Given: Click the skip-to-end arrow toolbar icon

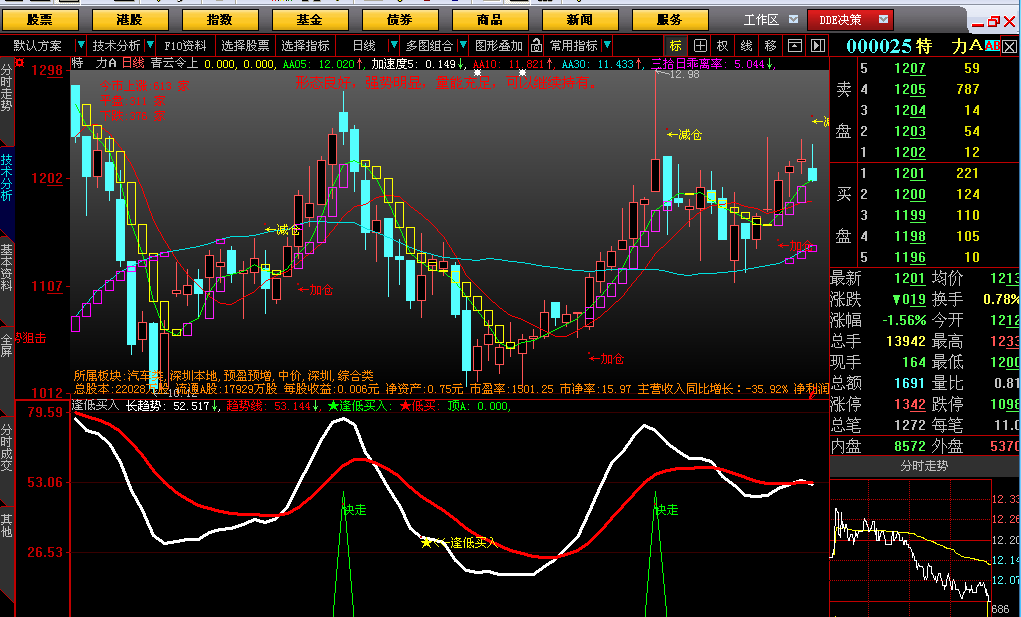Looking at the screenshot, I should (x=818, y=46).
